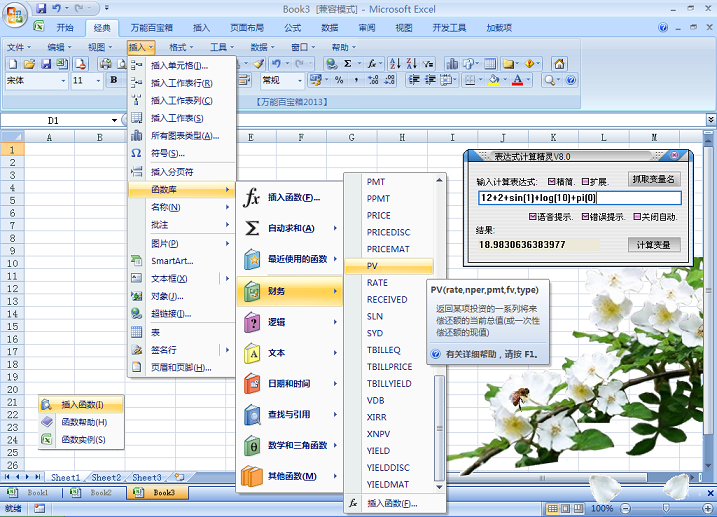The width and height of the screenshot is (717, 517).
Task: Click the fill color paint bucket swatch
Action: [493, 80]
